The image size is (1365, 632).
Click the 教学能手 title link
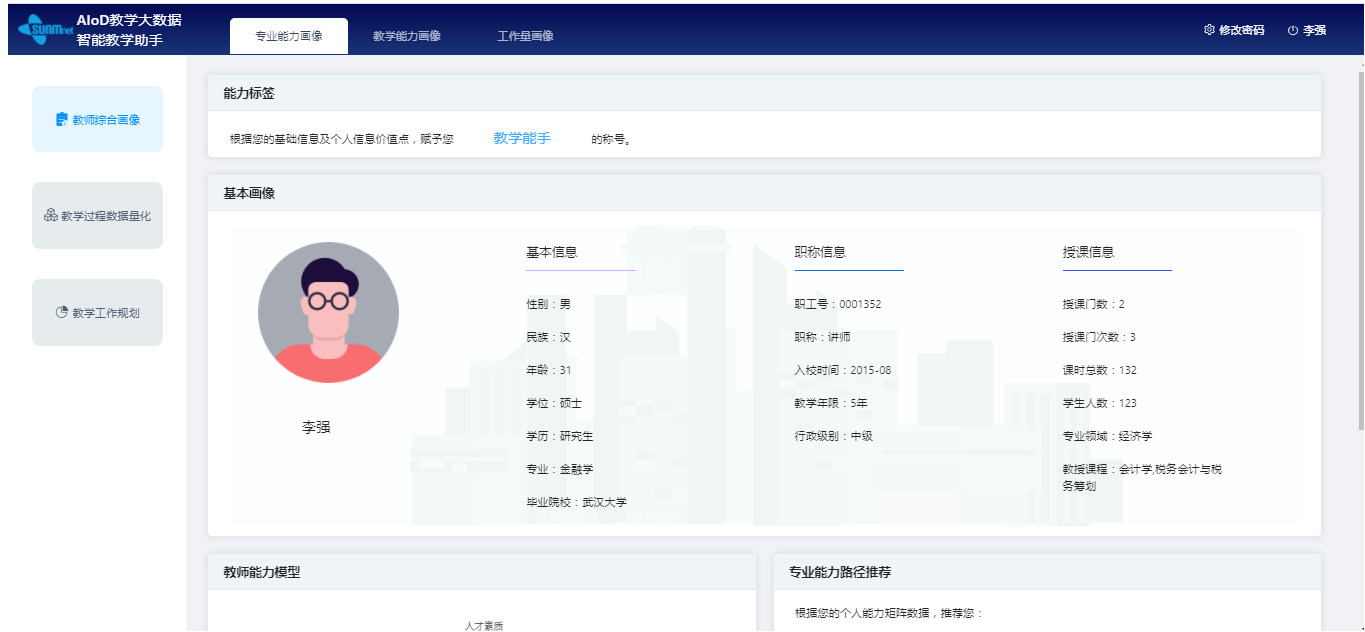coord(522,138)
